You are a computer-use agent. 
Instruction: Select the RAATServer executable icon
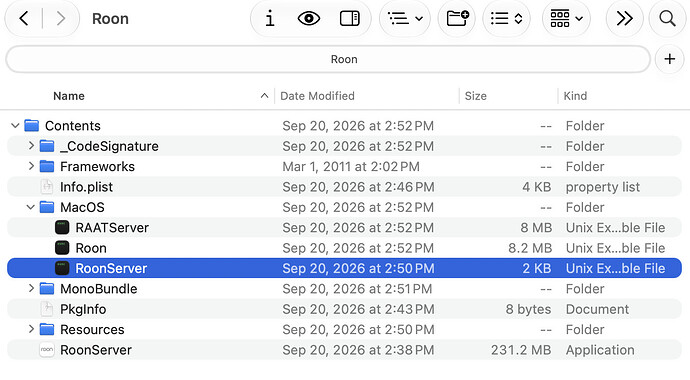coord(62,227)
